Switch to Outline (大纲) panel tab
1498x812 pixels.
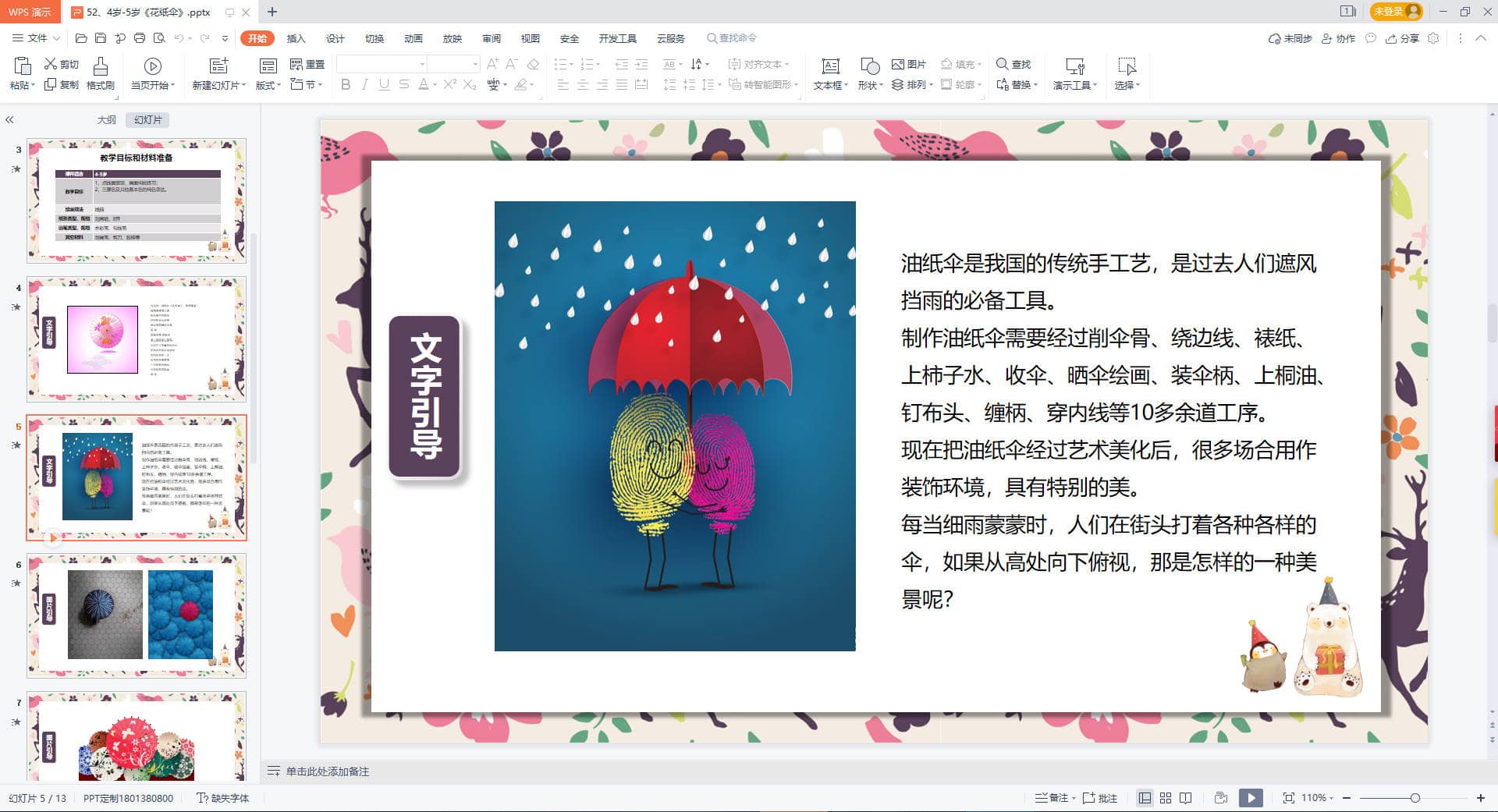pos(106,119)
